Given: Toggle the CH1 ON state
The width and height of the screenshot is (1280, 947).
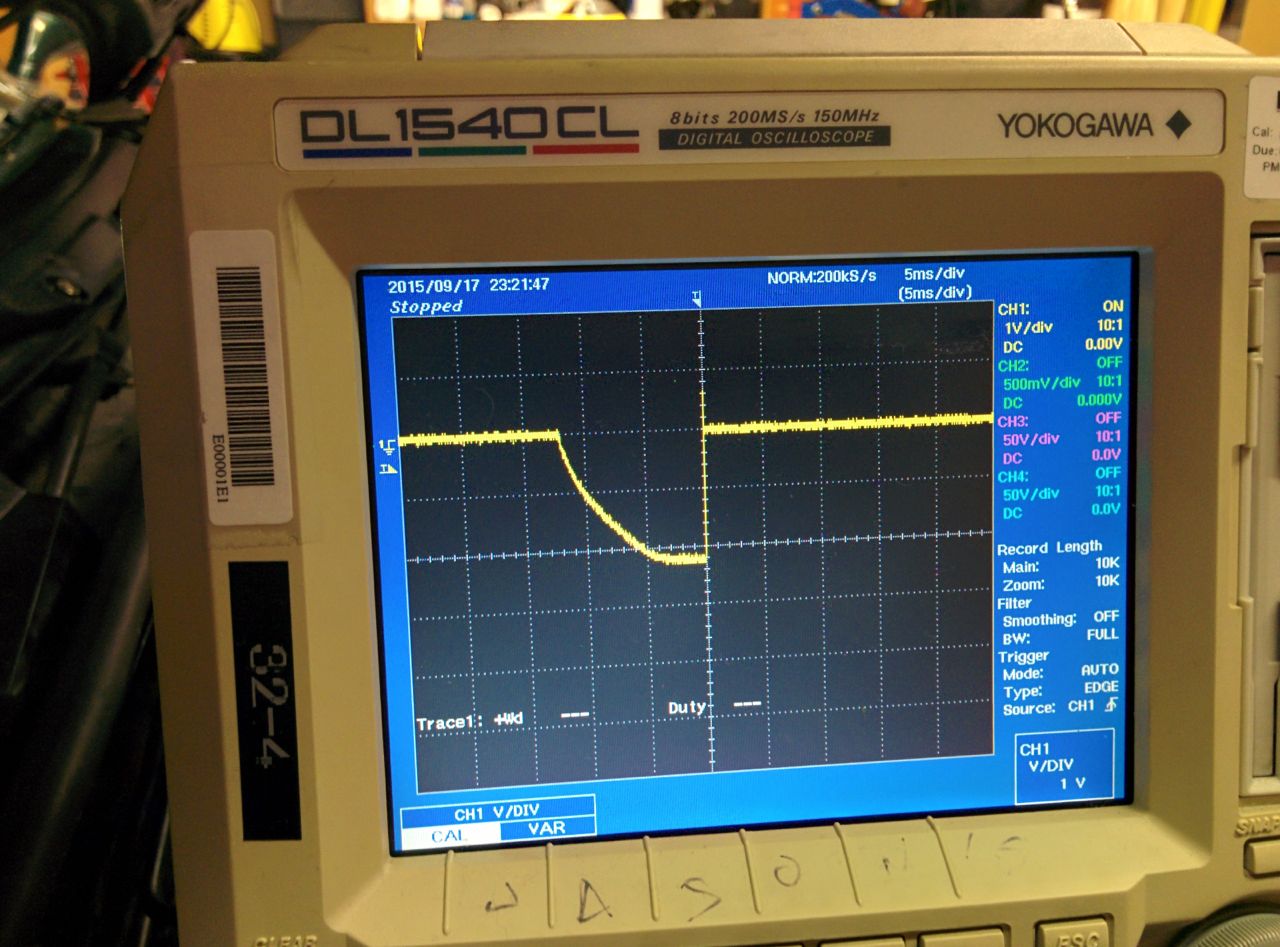Looking at the screenshot, I should [1112, 307].
